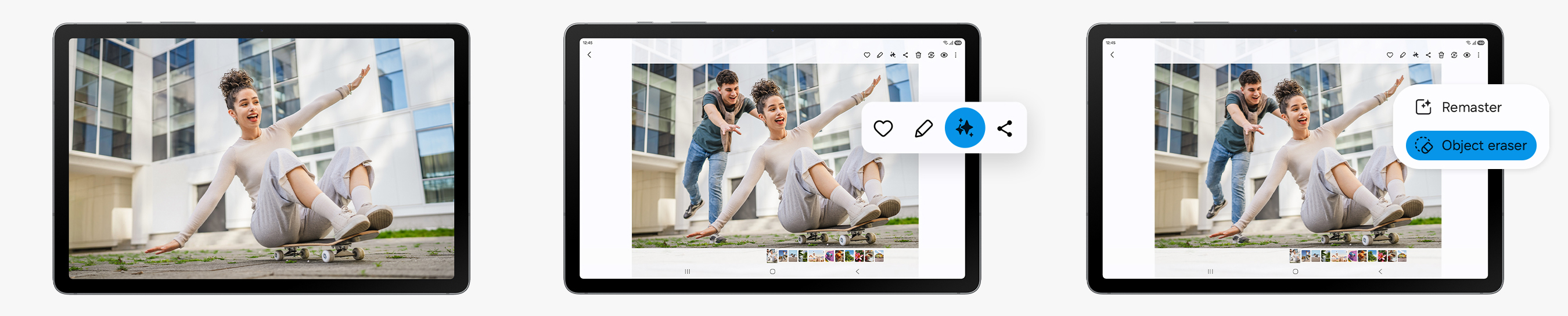The image size is (1568, 316).
Task: Tap the large pencil edit icon
Action: [923, 128]
